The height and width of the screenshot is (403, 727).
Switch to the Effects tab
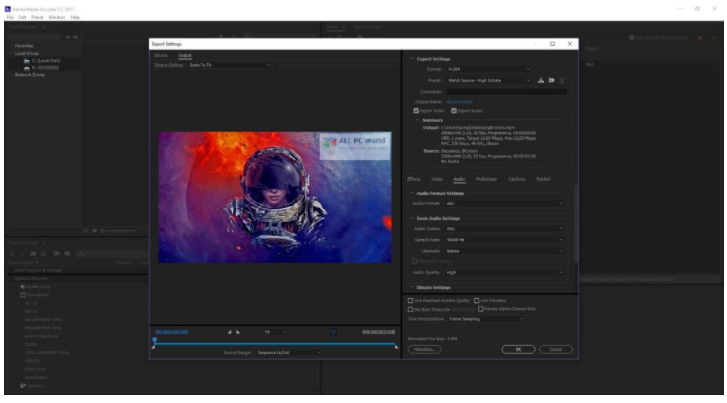414,179
